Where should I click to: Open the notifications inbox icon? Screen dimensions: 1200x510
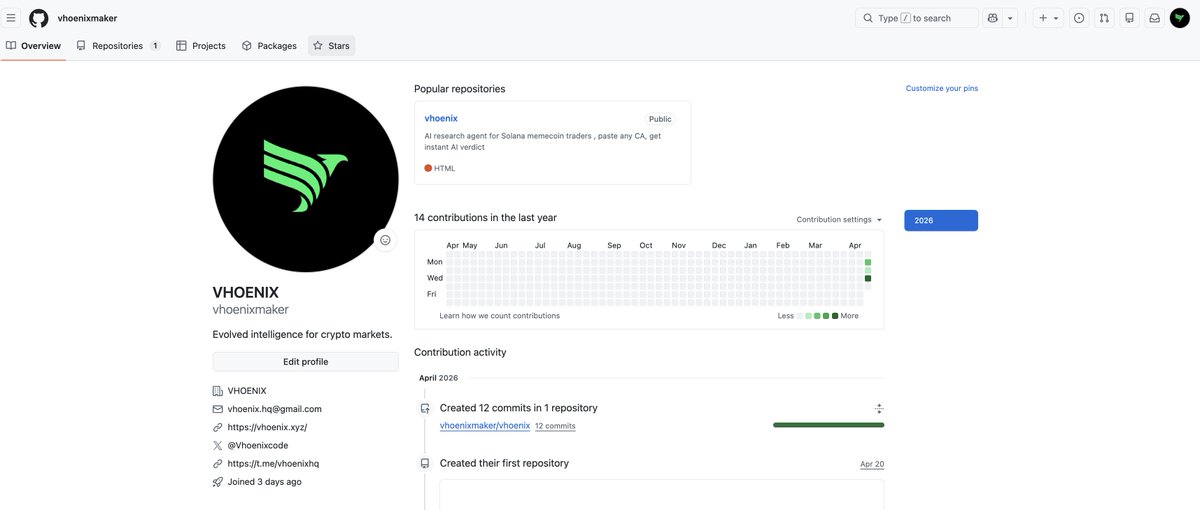pyautogui.click(x=1154, y=18)
